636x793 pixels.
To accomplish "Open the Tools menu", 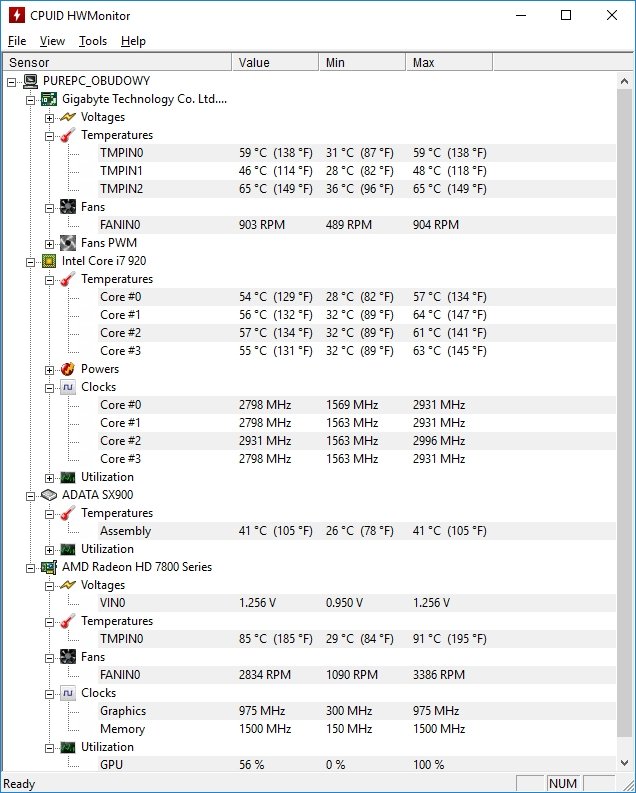I will point(93,41).
